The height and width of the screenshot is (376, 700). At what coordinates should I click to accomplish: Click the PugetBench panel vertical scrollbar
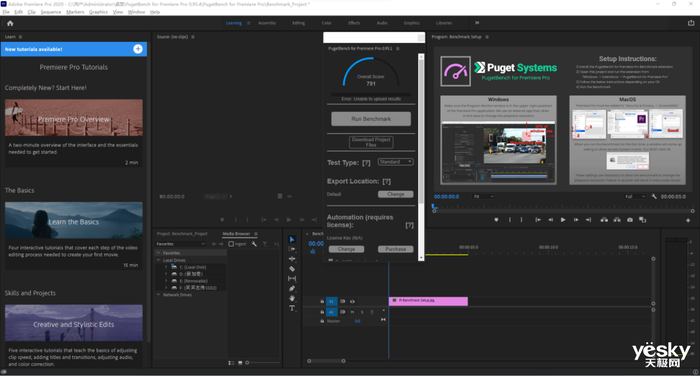[x=421, y=156]
